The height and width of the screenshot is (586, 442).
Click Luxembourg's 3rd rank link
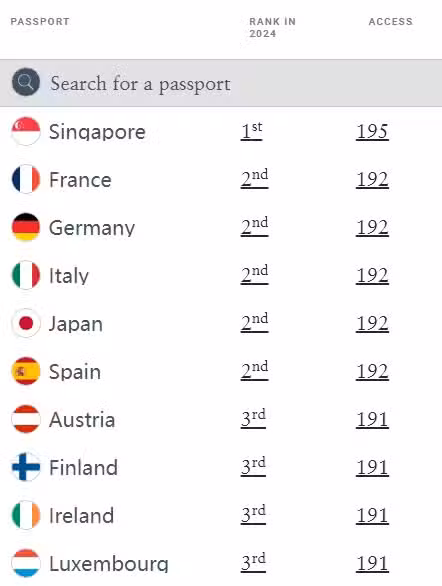click(x=253, y=562)
